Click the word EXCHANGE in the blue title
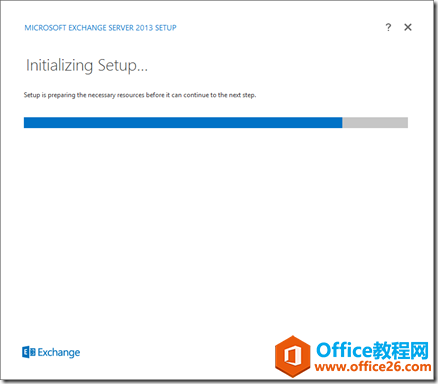The width and height of the screenshot is (438, 384). point(89,28)
